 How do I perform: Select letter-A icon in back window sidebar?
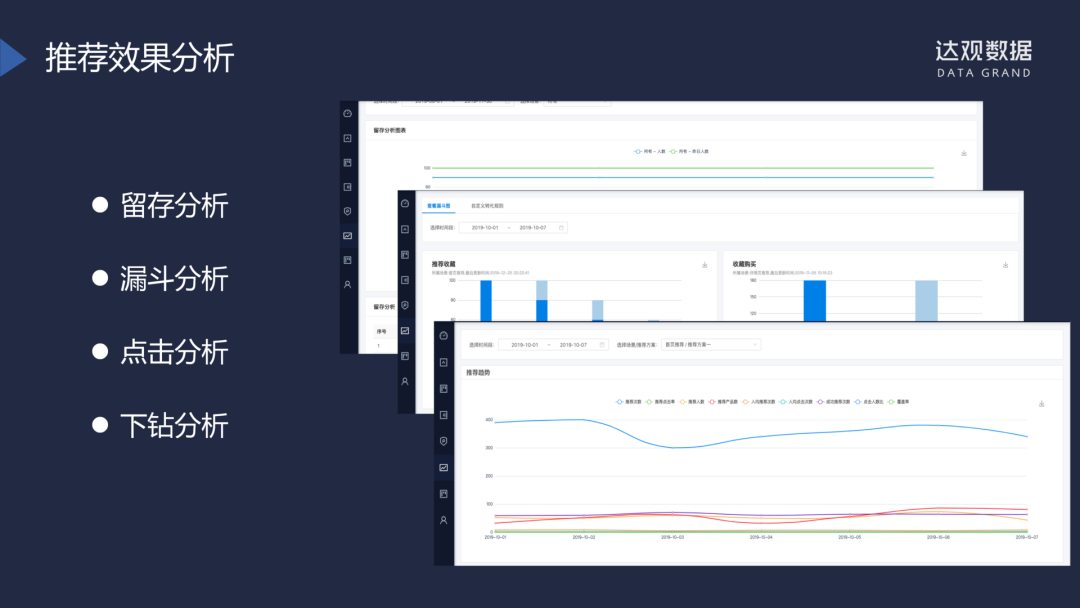click(348, 138)
